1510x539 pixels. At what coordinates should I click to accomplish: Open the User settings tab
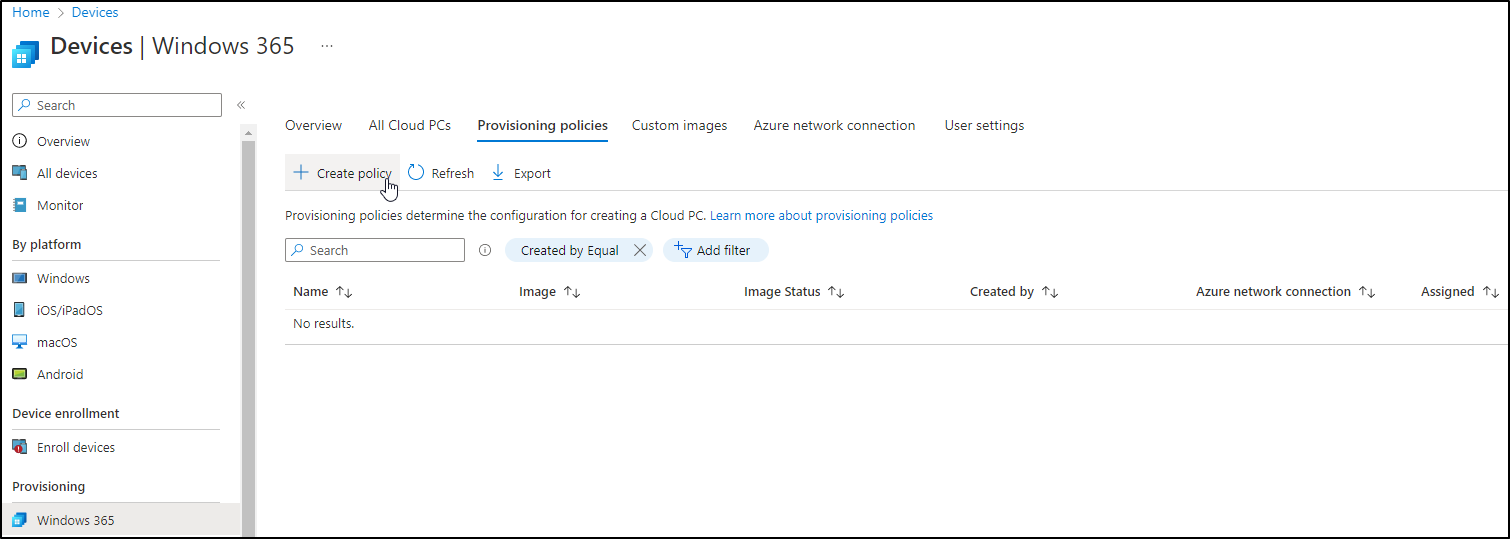[x=984, y=125]
